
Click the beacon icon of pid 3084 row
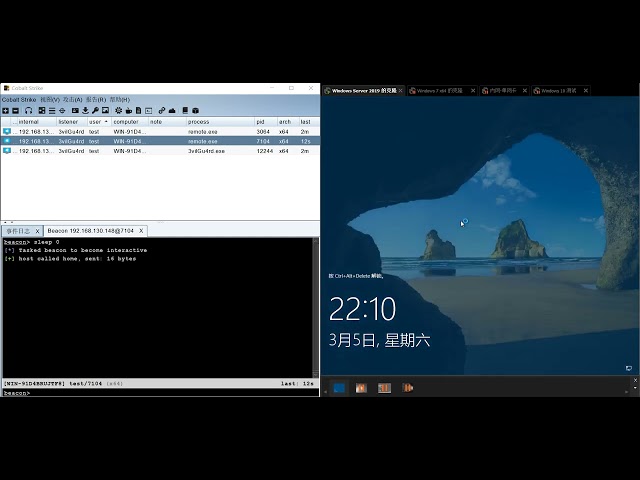(x=7, y=131)
